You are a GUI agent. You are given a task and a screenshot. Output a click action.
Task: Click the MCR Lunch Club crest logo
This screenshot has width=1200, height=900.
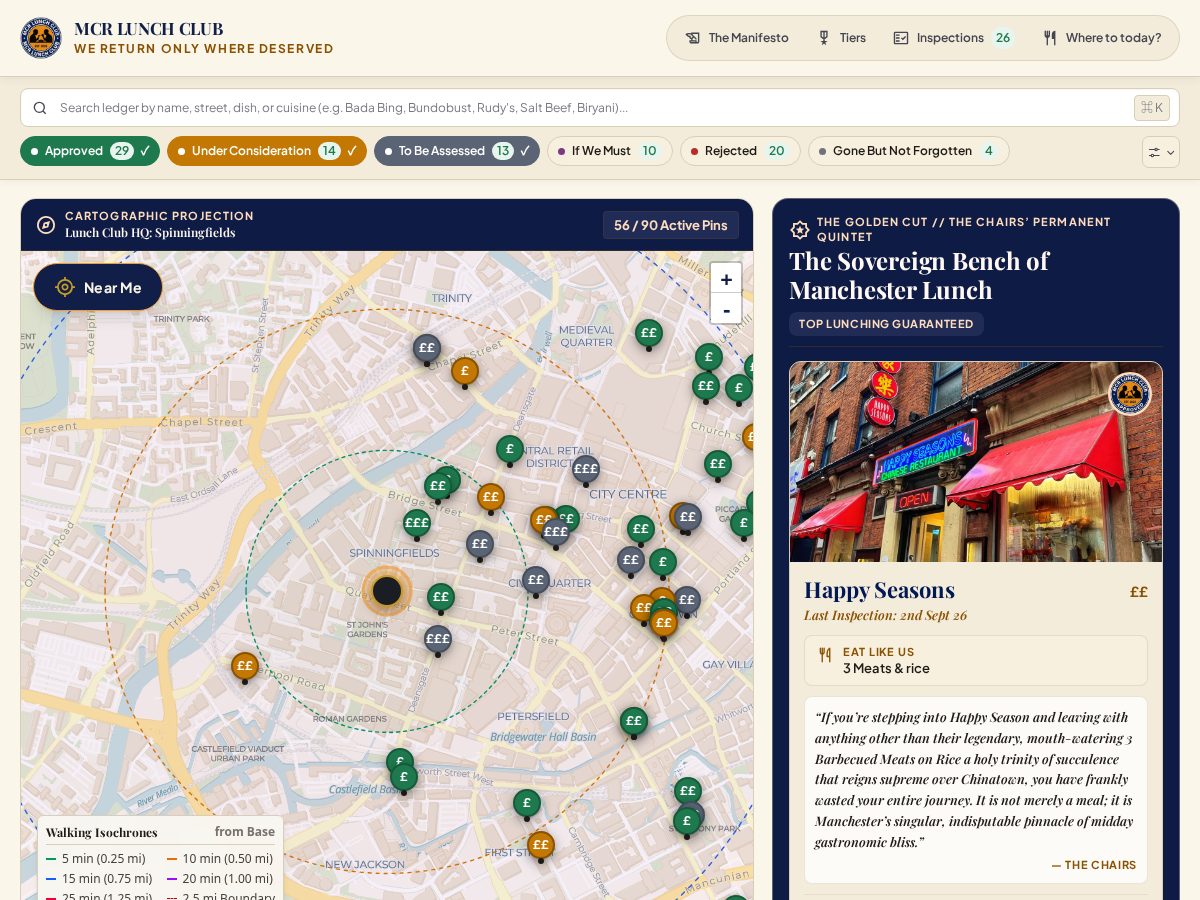41,38
